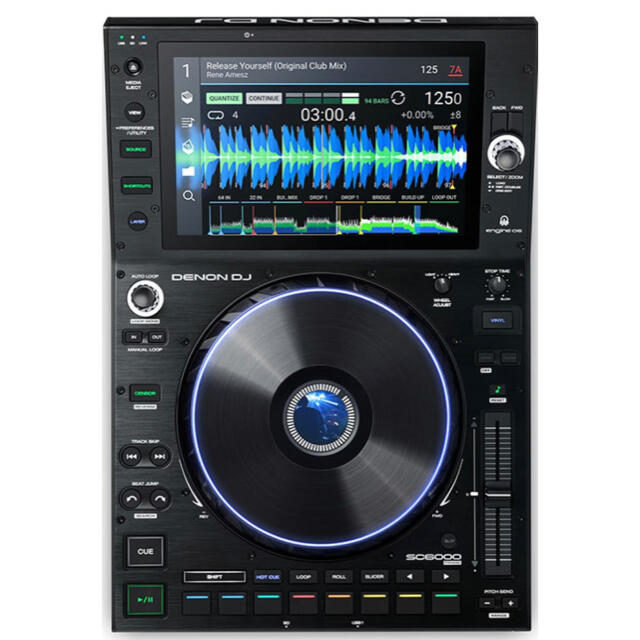Image resolution: width=640 pixels, height=640 pixels.
Task: Click the STOP TIME knob
Action: pyautogui.click(x=497, y=284)
